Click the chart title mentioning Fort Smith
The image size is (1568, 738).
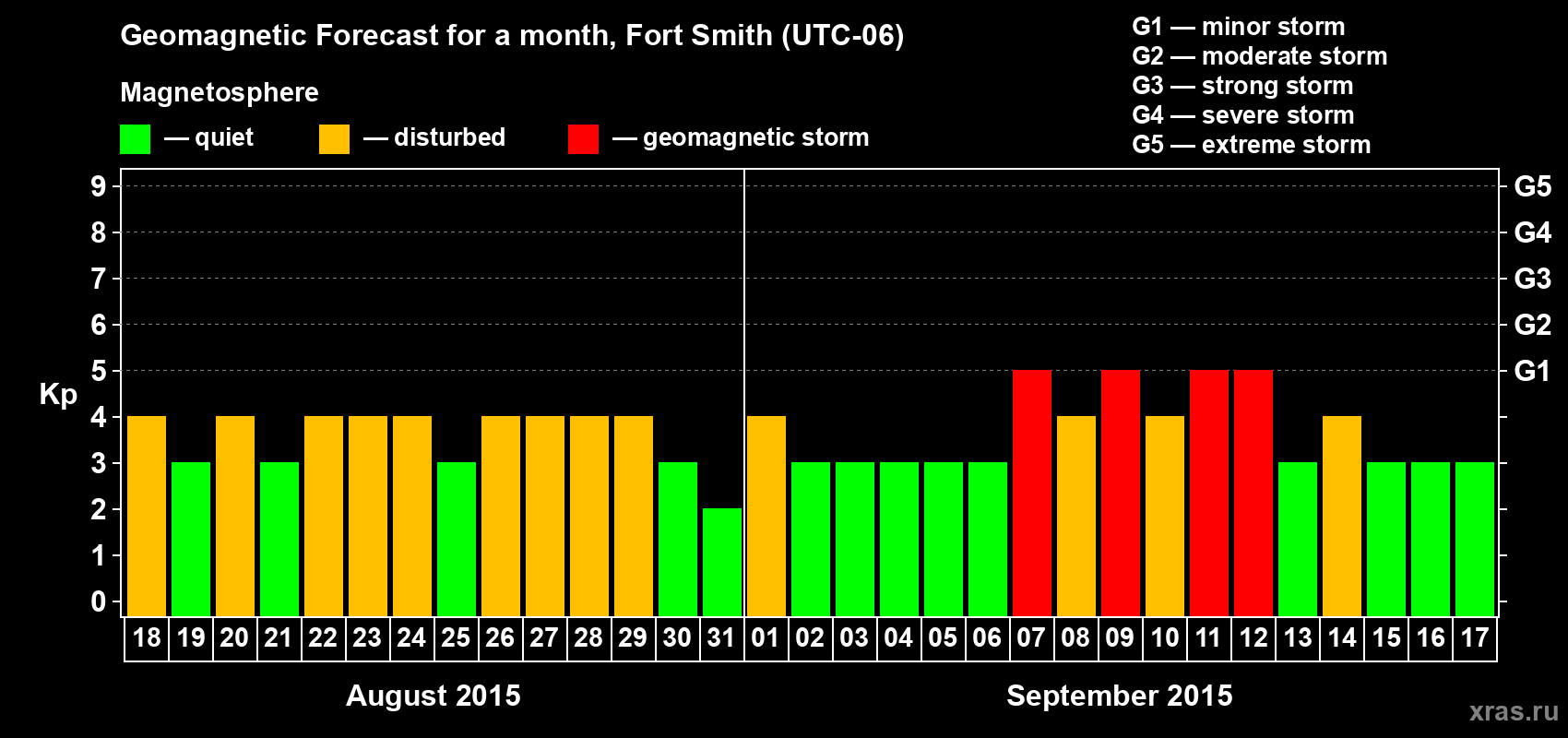point(512,36)
